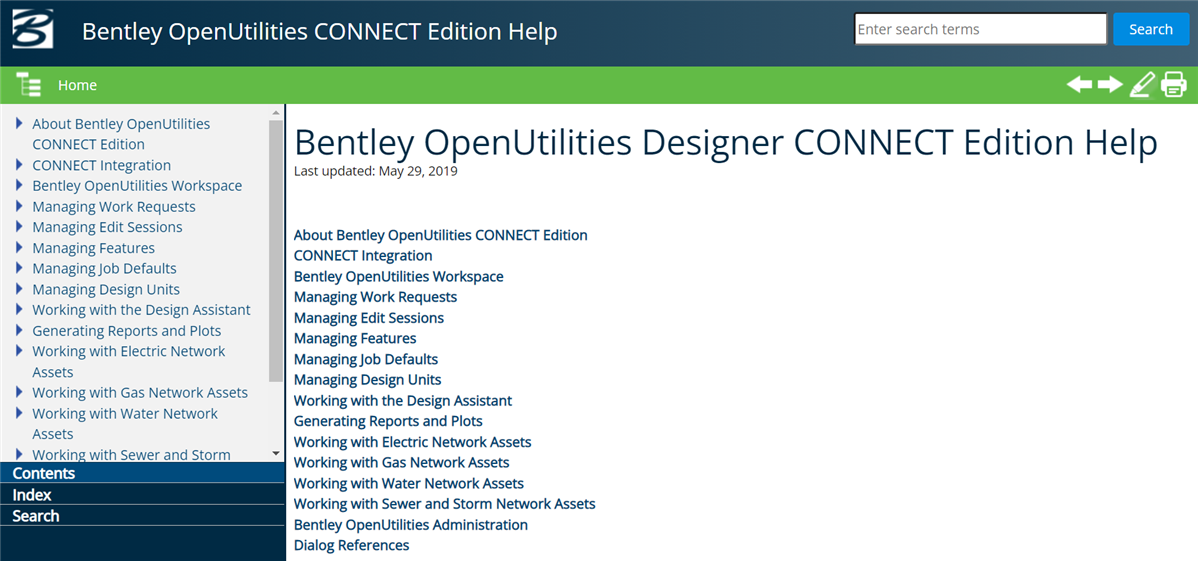Open Working with Sewer and Storm Network Assets link
Viewport: 1198px width, 561px height.
tap(445, 504)
